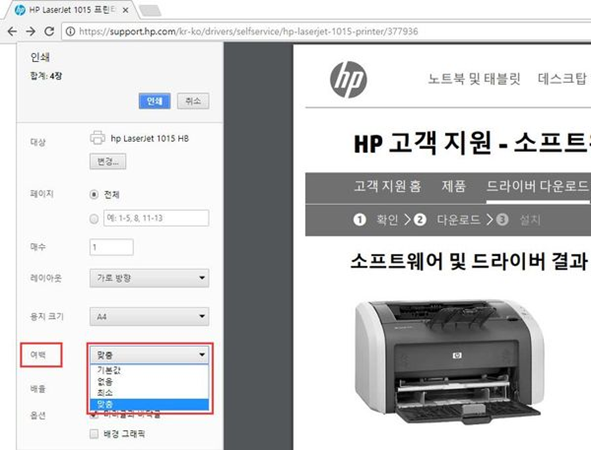Choose 최소 in the margins list
Image resolution: width=591 pixels, height=450 pixels.
(x=149, y=393)
